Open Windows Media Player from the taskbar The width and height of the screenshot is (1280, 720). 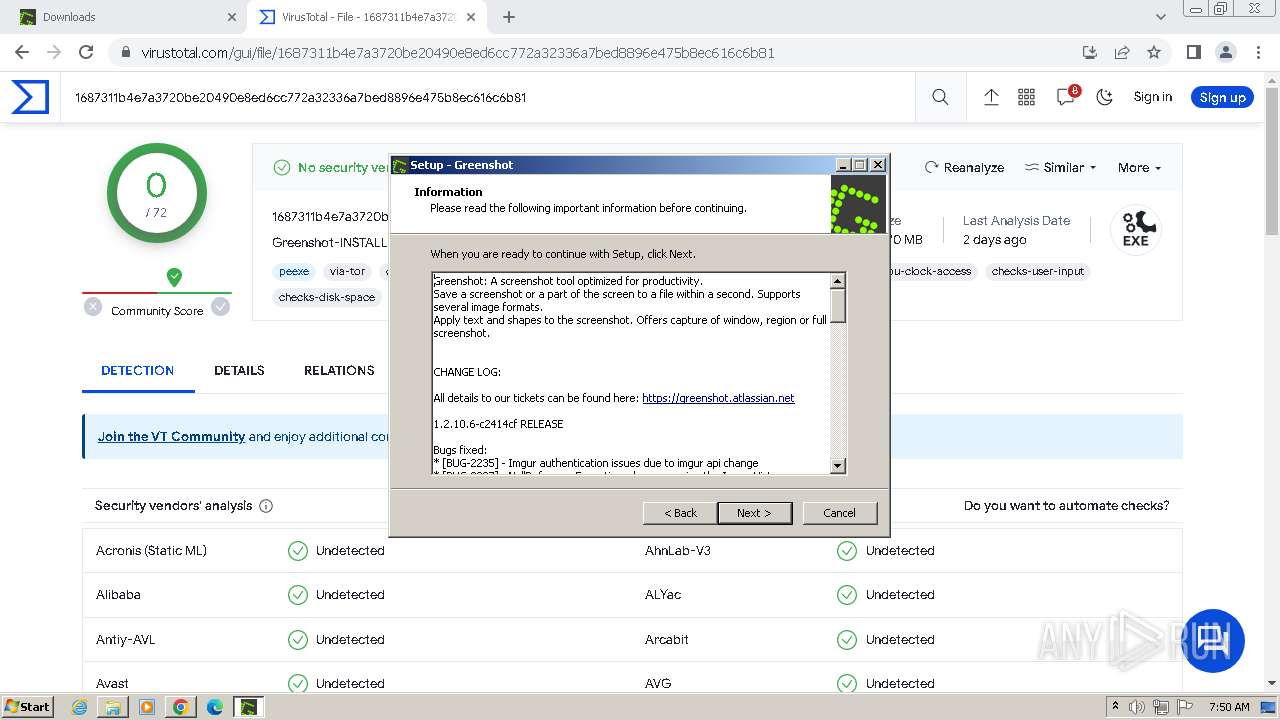pos(147,707)
